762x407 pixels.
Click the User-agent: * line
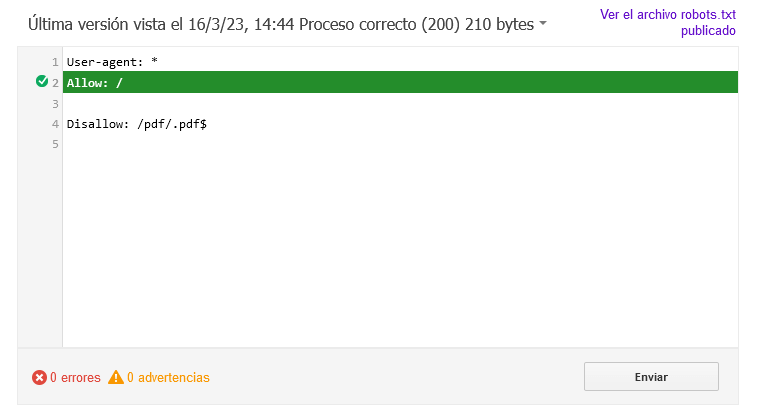tap(400, 62)
